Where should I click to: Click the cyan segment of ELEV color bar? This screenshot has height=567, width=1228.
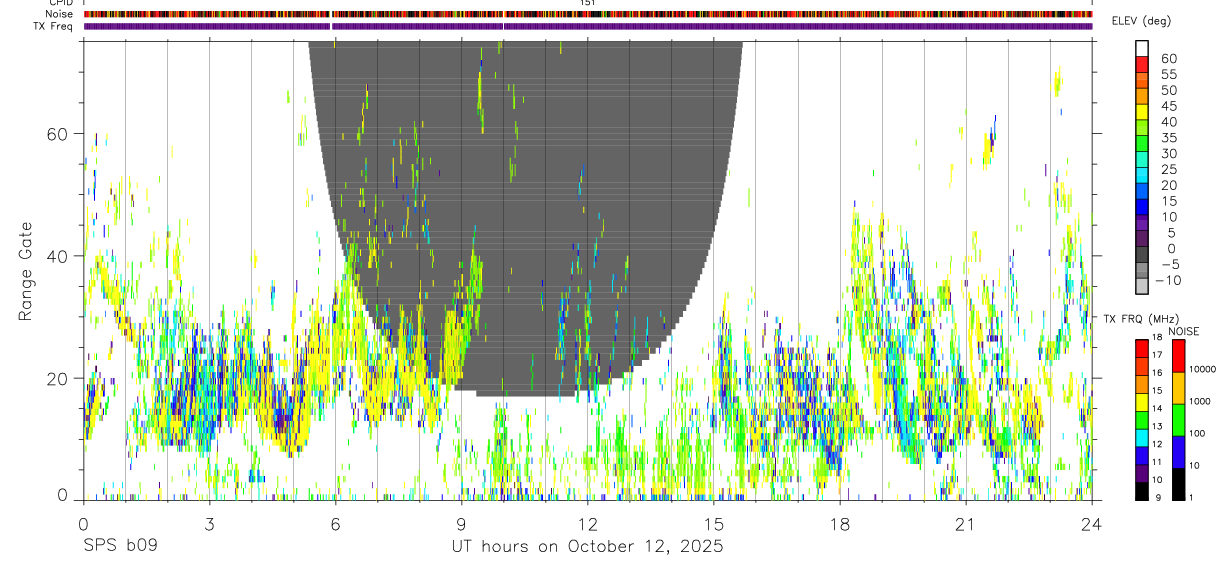(1142, 175)
